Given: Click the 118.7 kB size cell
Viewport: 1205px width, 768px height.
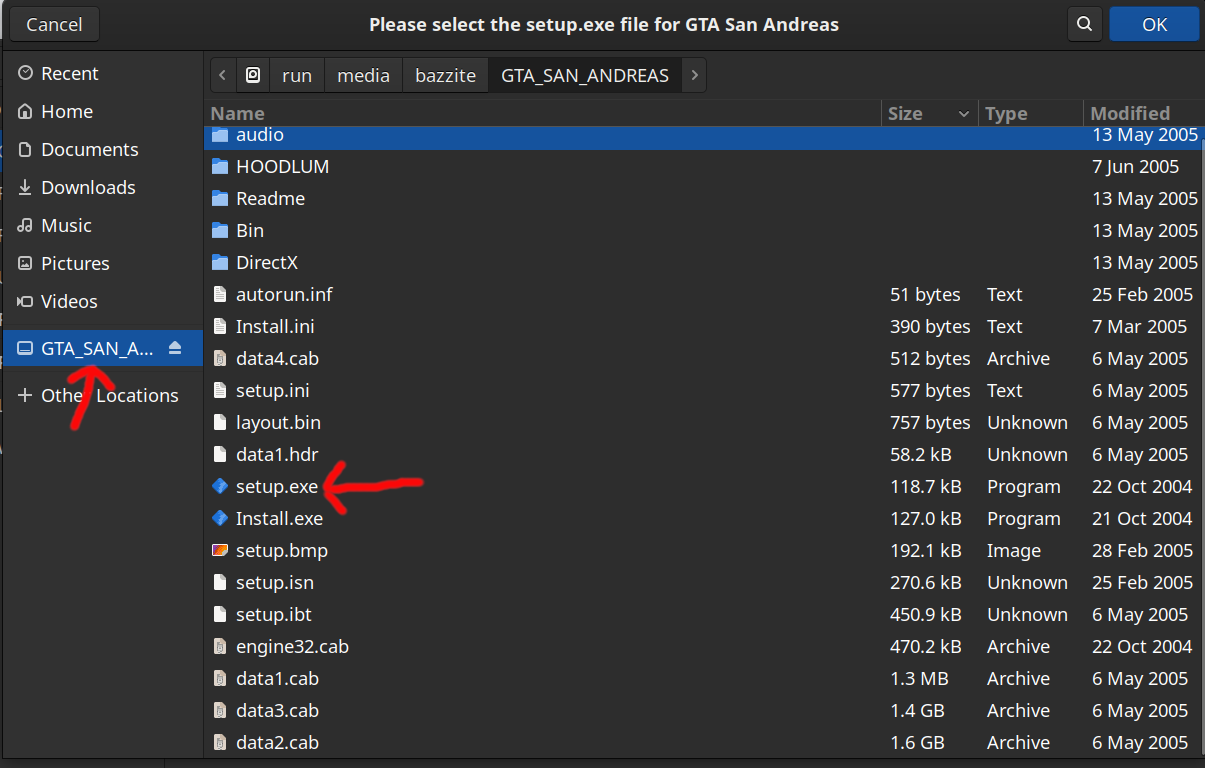Looking at the screenshot, I should [925, 486].
